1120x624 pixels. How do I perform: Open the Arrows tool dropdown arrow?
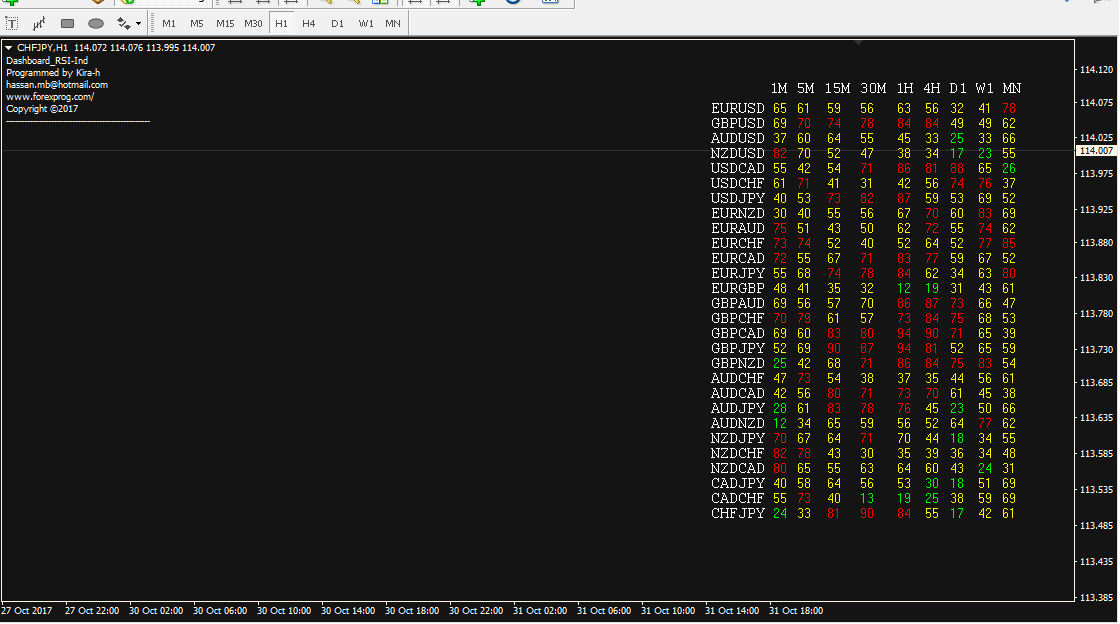tap(138, 23)
